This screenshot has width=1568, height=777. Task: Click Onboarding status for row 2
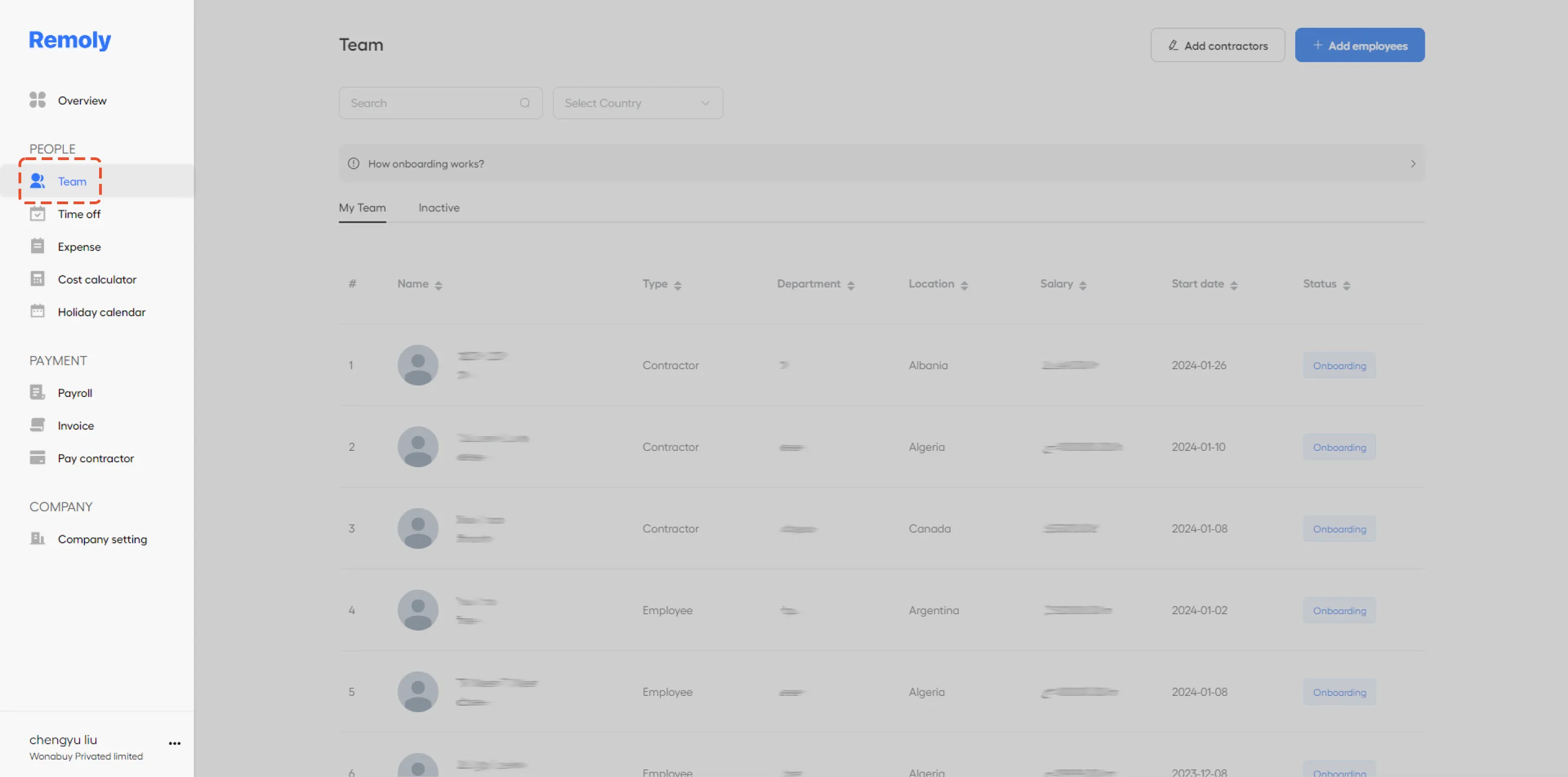pos(1339,447)
